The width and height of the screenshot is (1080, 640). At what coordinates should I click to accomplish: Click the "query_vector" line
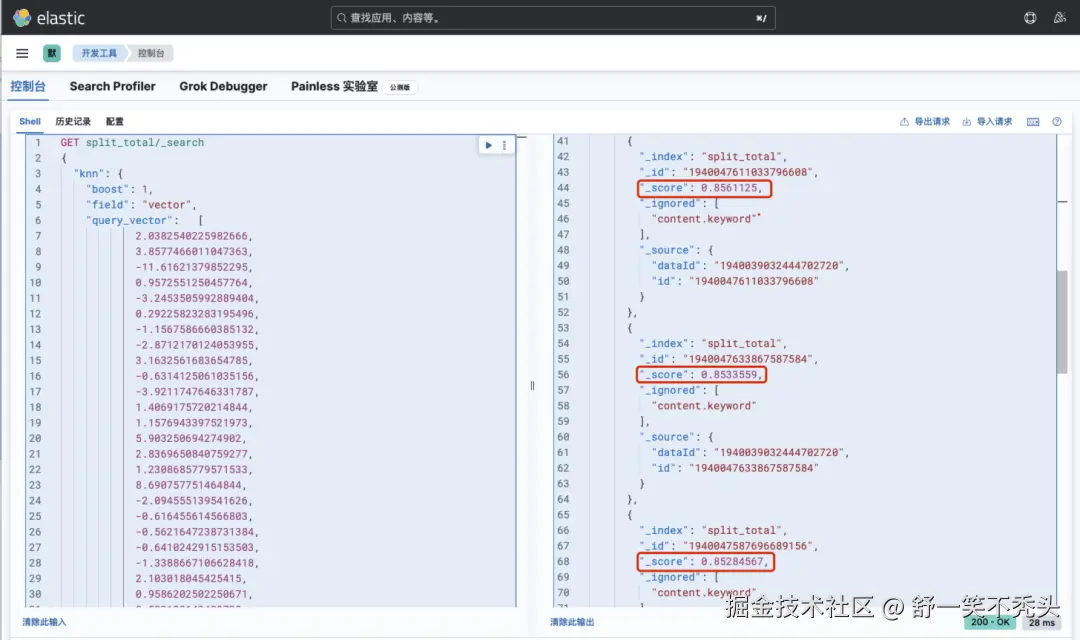145,220
